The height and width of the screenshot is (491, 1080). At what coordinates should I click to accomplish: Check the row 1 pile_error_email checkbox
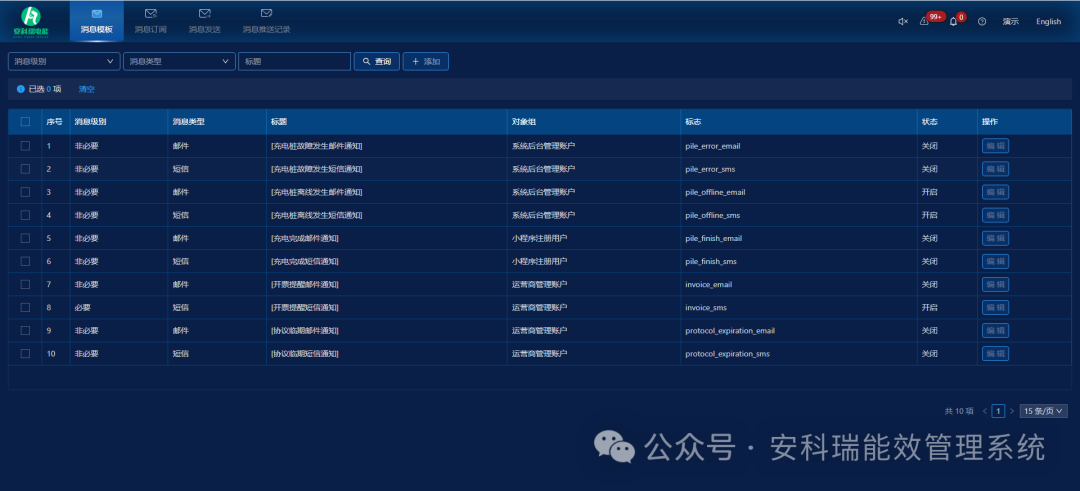coord(25,146)
